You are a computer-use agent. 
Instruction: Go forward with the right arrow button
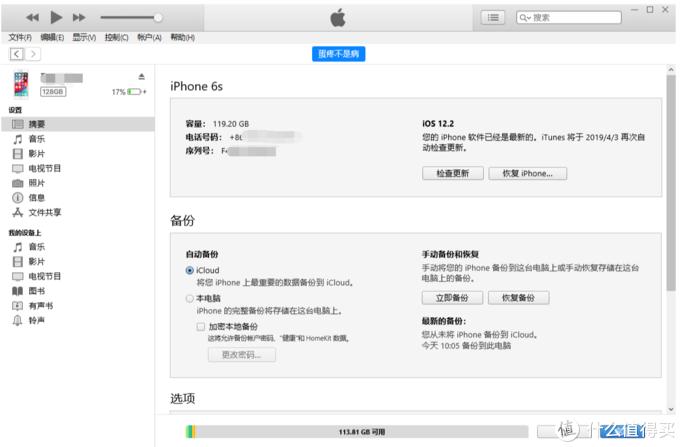(33, 54)
